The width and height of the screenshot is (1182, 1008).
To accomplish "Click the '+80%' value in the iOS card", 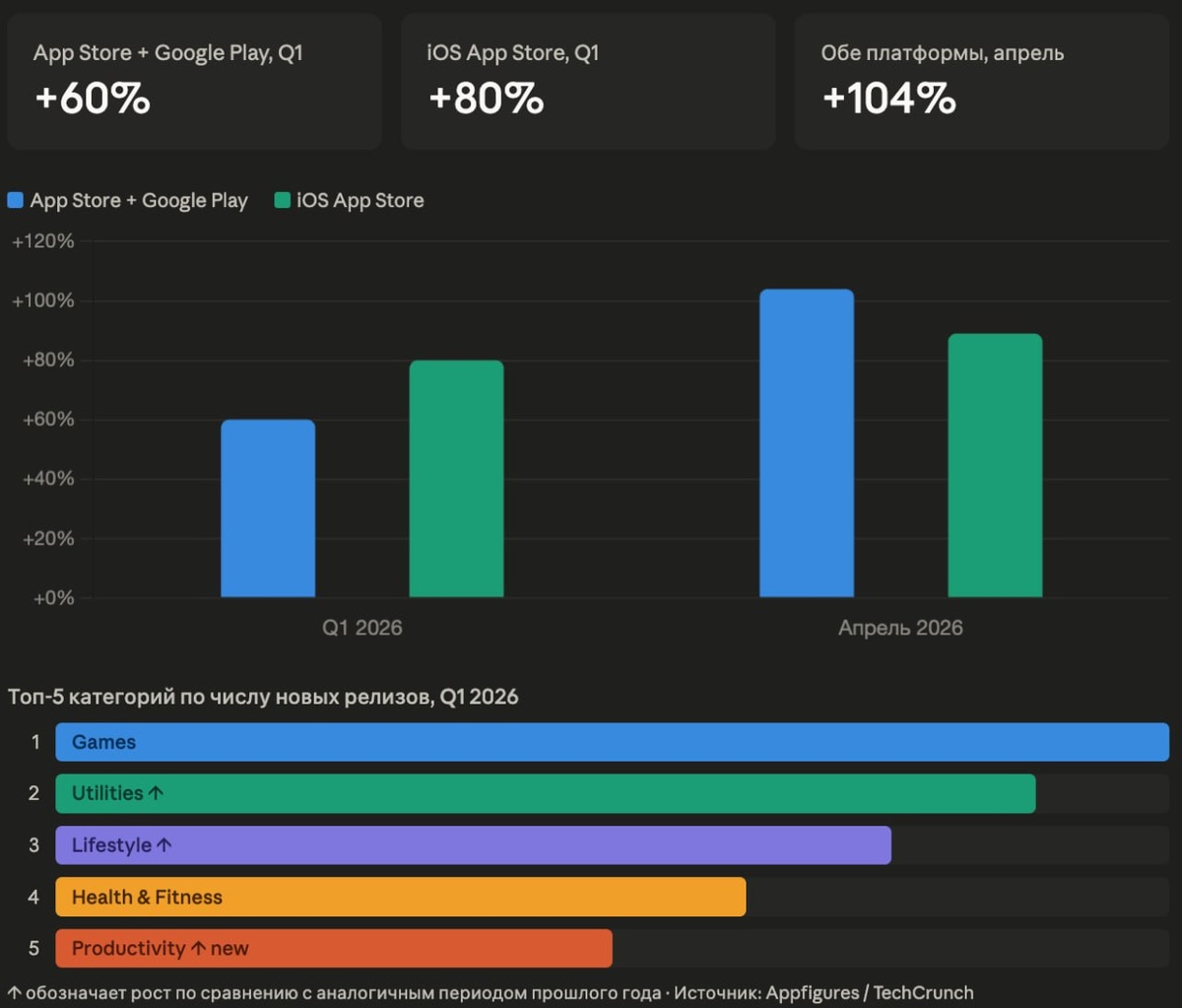I will coord(486,99).
